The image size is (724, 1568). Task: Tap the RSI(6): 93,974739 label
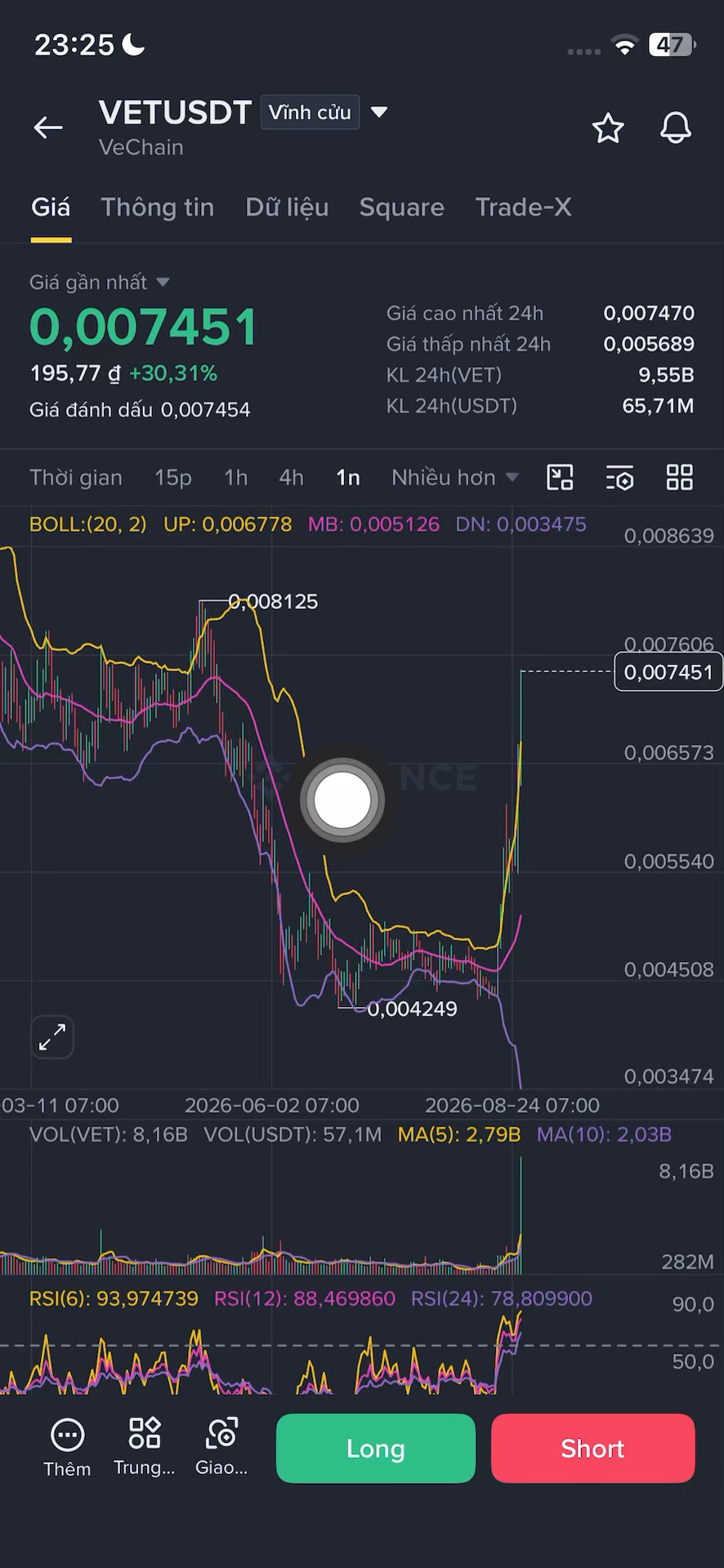tap(114, 1298)
